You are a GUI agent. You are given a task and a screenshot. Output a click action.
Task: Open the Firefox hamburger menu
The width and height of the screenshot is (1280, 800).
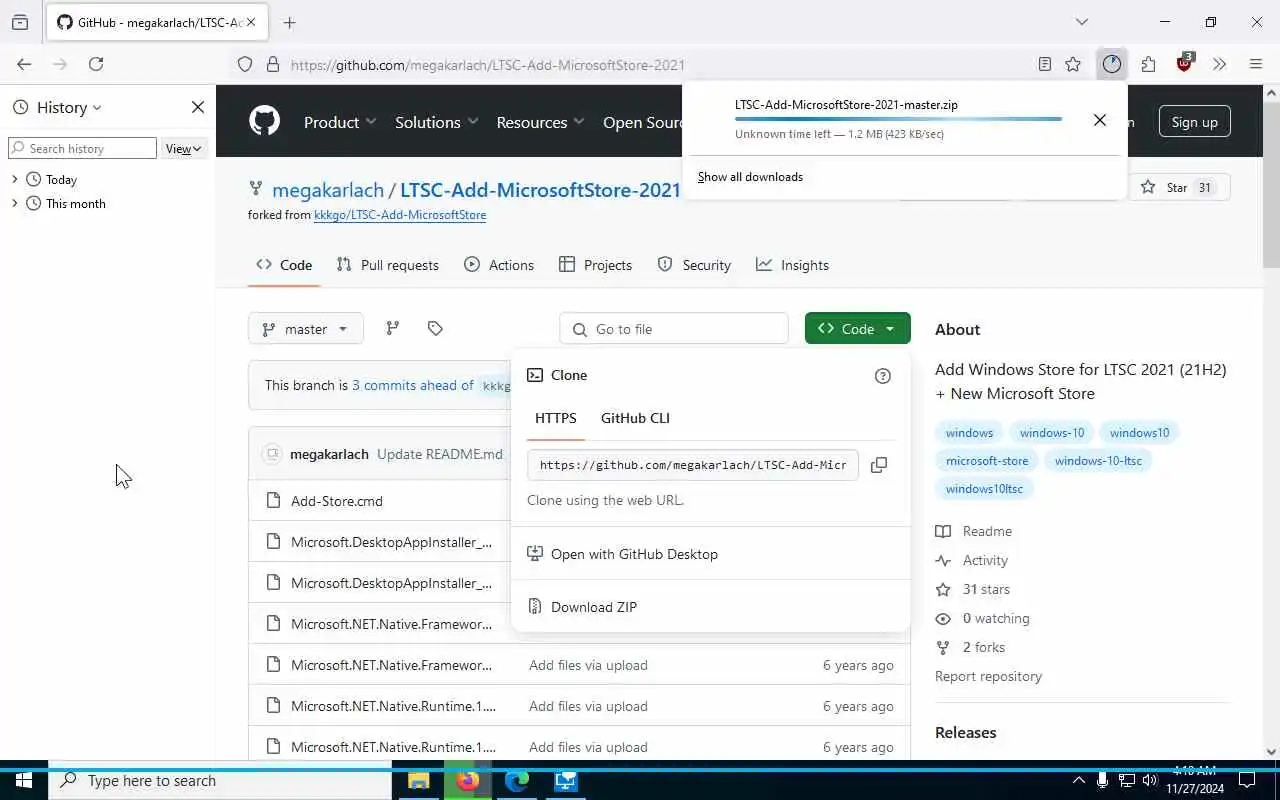point(1256,64)
